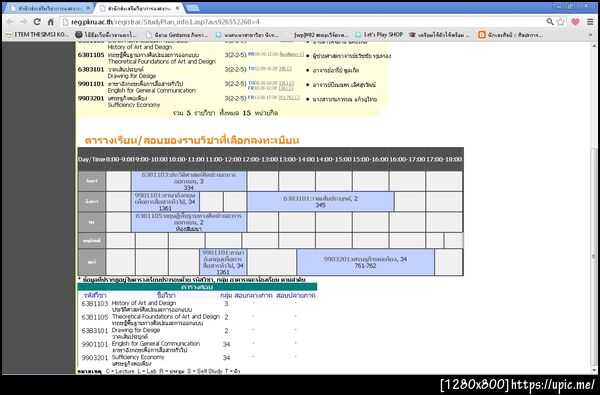The height and width of the screenshot is (395, 600).
Task: Open FR room link for English Communication
Action: click(286, 88)
